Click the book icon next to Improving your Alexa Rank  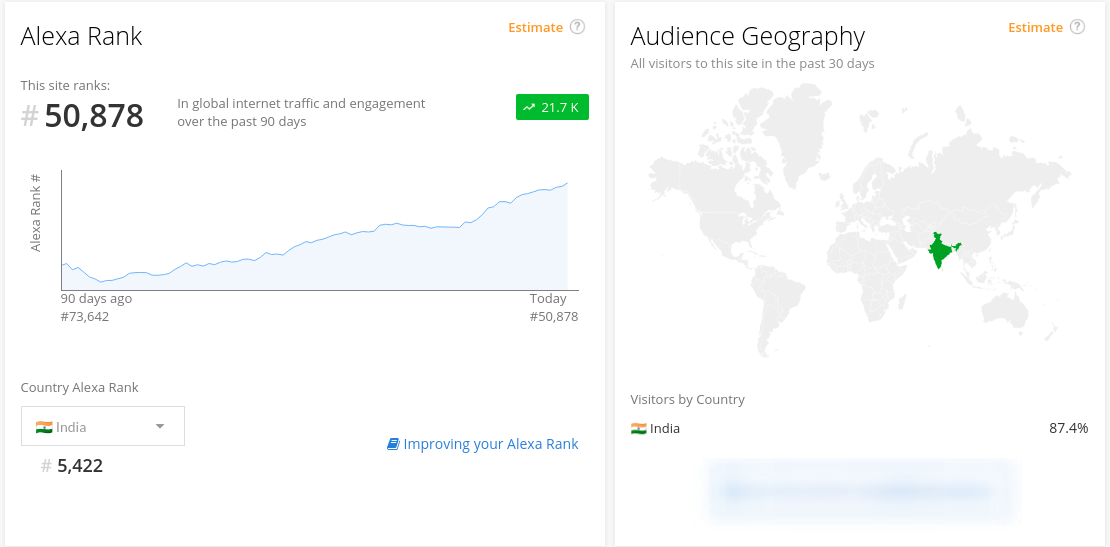tap(393, 444)
